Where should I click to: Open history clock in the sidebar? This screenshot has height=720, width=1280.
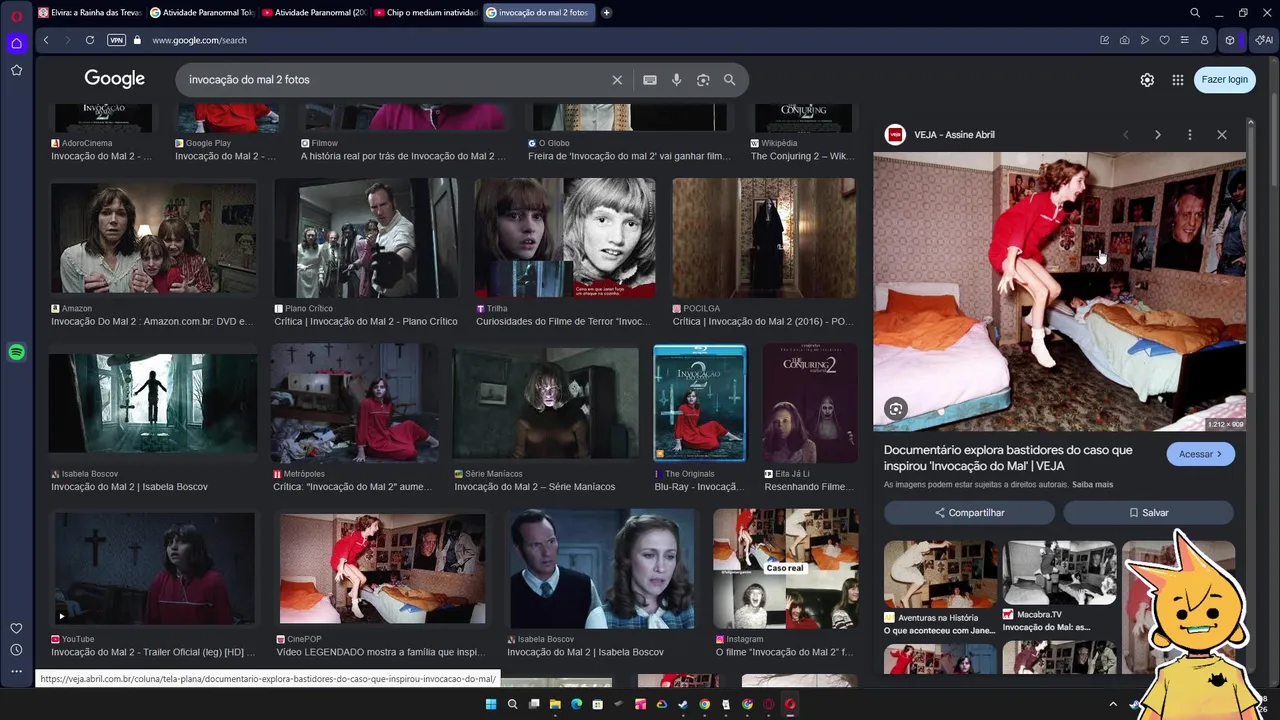tap(16, 650)
